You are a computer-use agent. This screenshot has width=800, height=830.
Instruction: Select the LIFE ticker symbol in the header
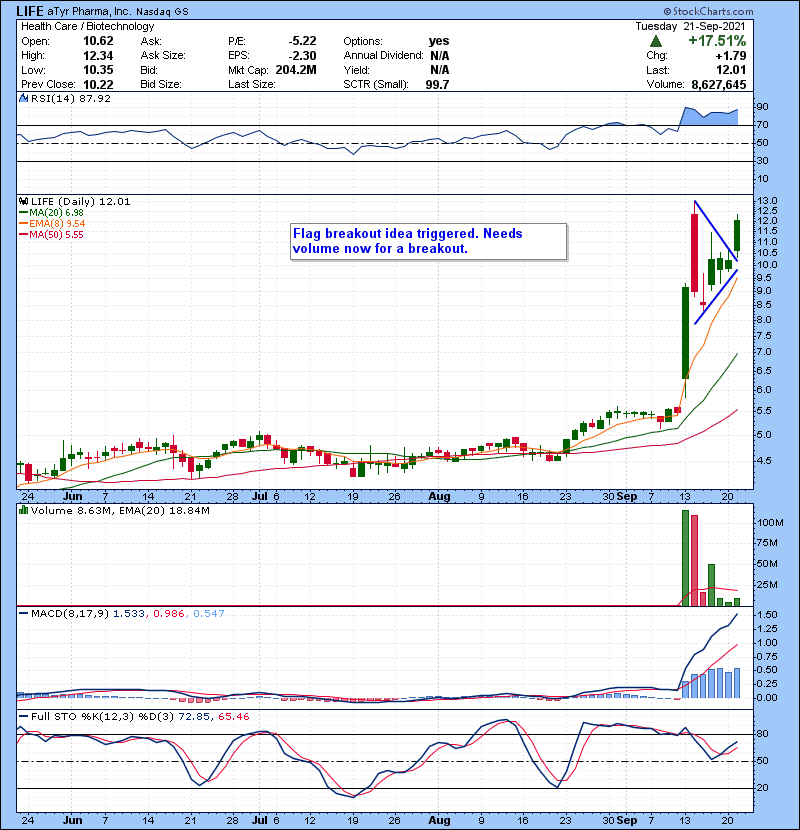coord(30,11)
